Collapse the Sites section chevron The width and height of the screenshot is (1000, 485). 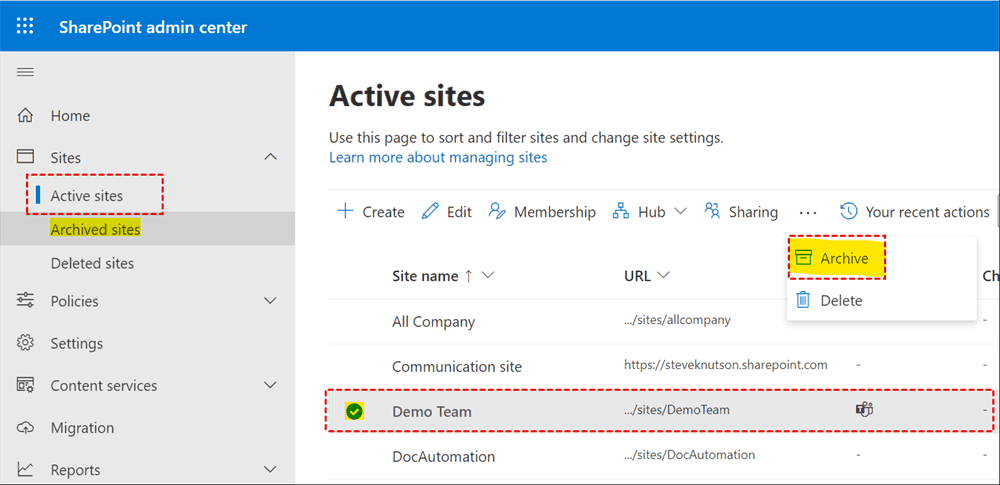pyautogui.click(x=270, y=158)
